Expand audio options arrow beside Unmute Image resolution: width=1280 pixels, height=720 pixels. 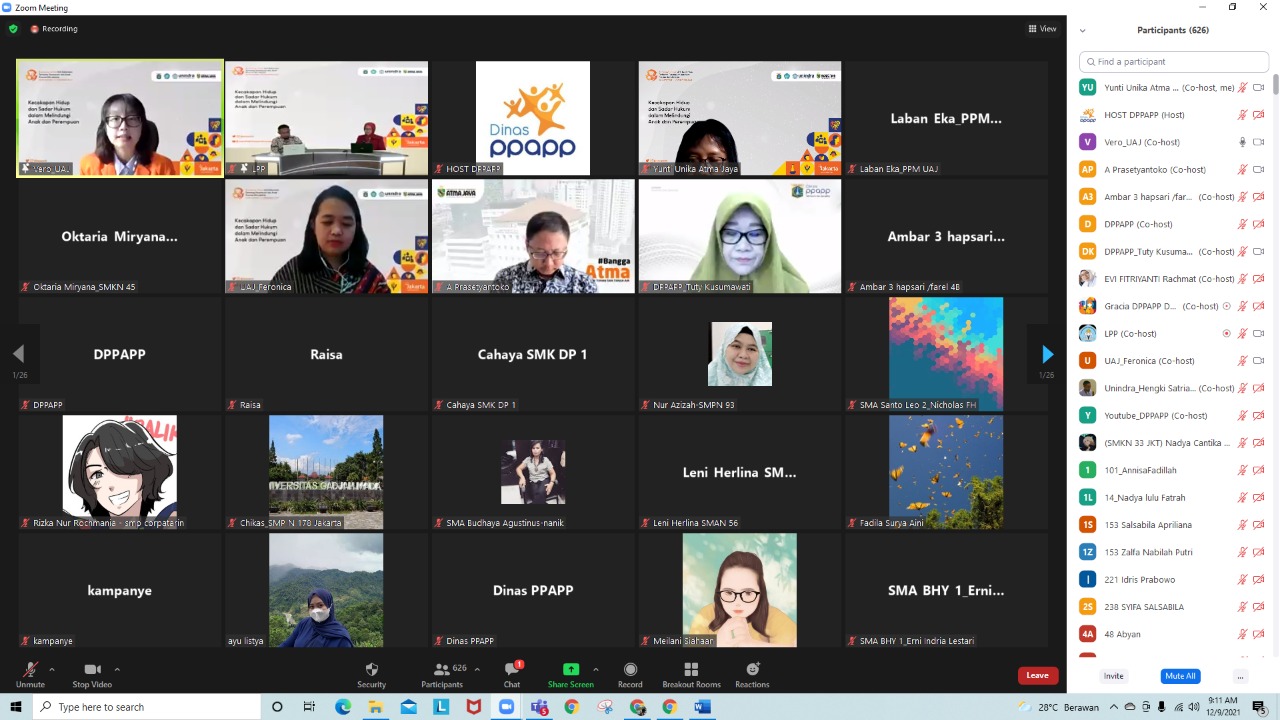(52, 669)
